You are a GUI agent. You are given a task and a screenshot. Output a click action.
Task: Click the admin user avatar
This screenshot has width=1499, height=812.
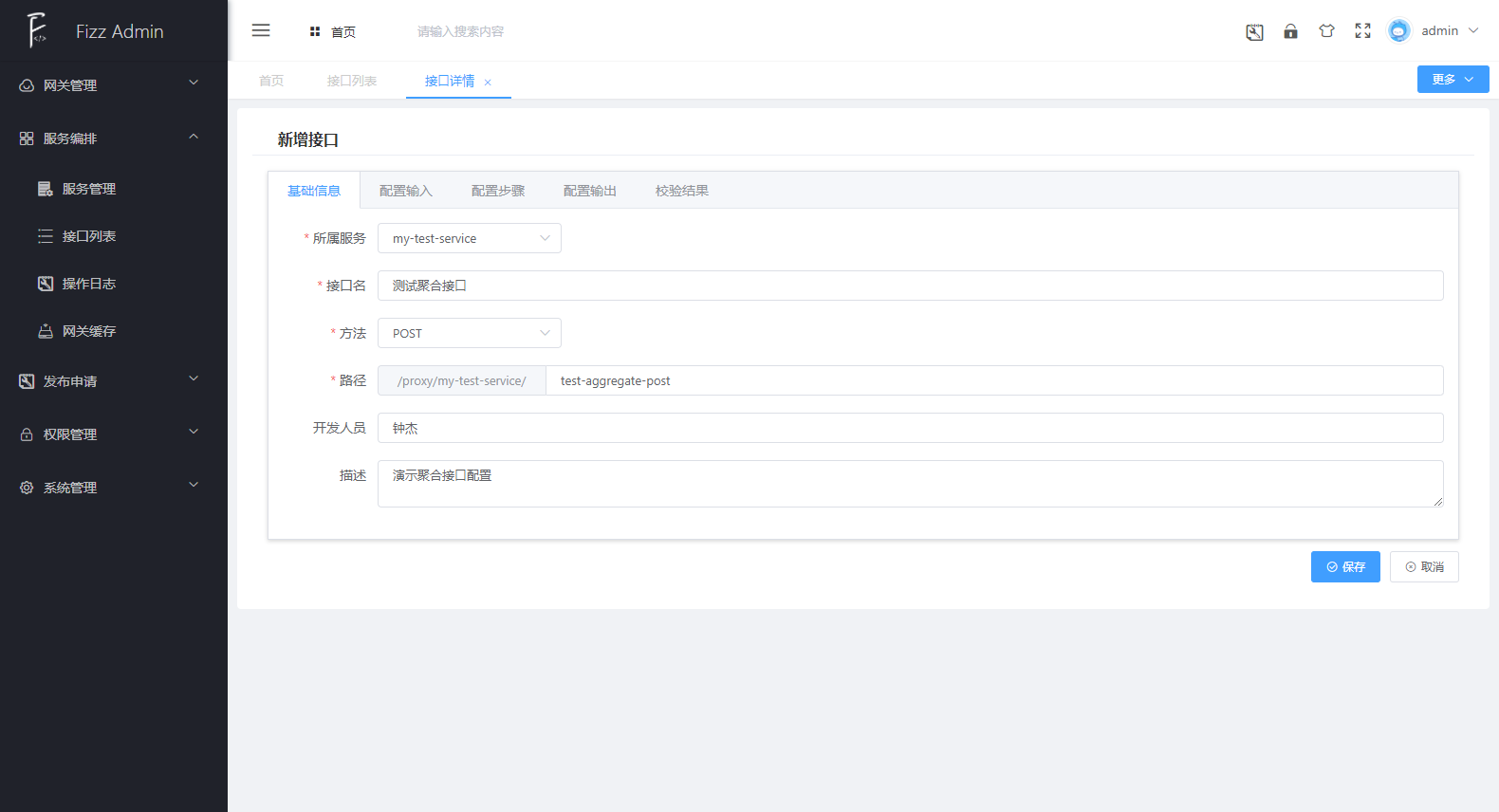tap(1398, 31)
